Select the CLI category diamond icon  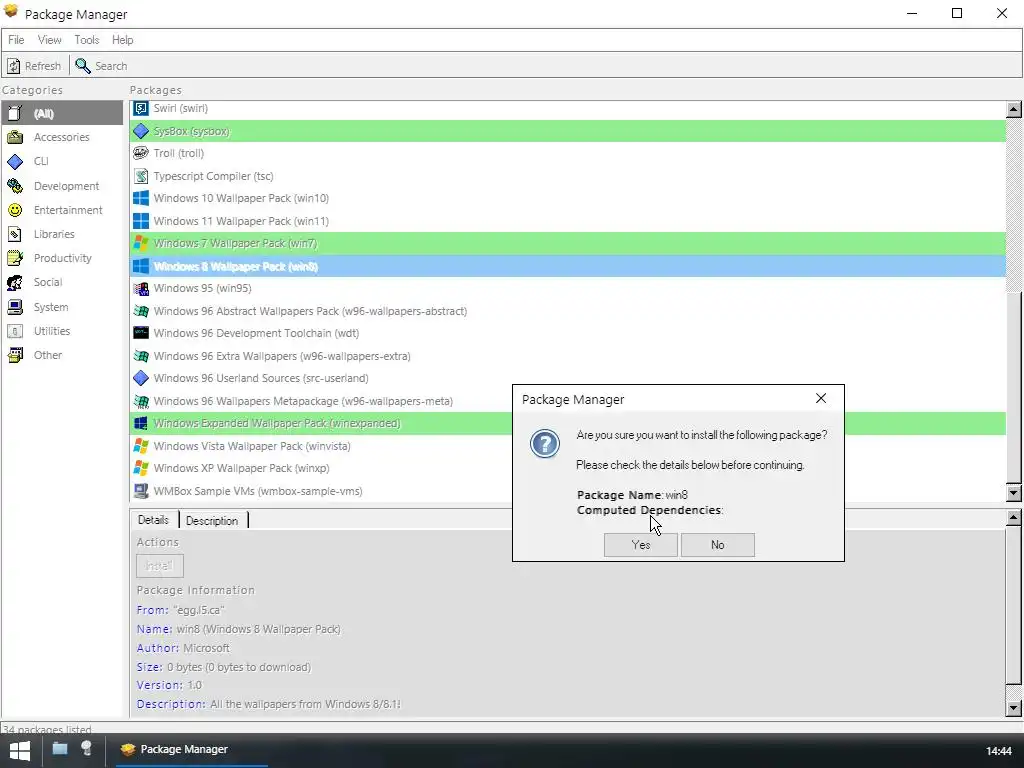pos(15,161)
